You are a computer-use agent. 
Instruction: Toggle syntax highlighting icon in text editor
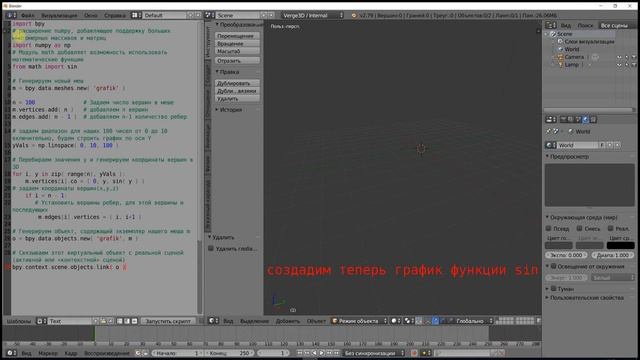click(134, 321)
